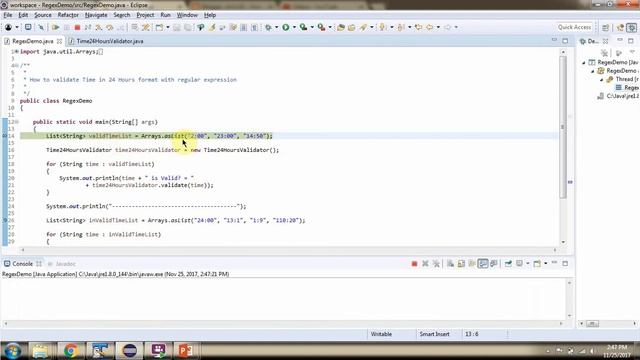The width and height of the screenshot is (640, 360).
Task: Open the Back navigation history dropdown arrow
Action: (438, 27)
